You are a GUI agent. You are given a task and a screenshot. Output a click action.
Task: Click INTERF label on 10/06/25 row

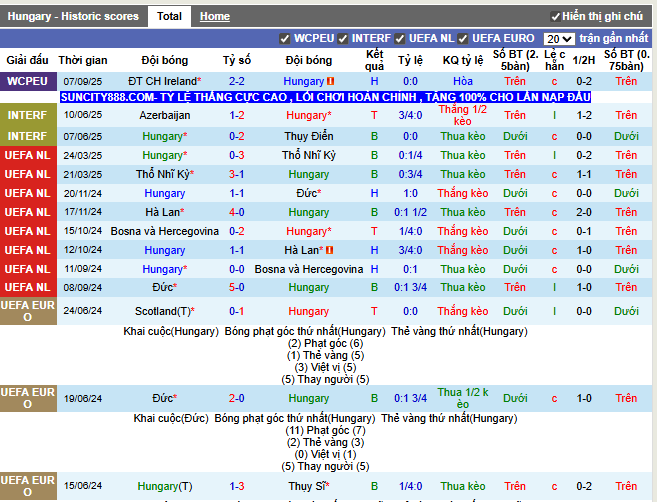[x=28, y=115]
